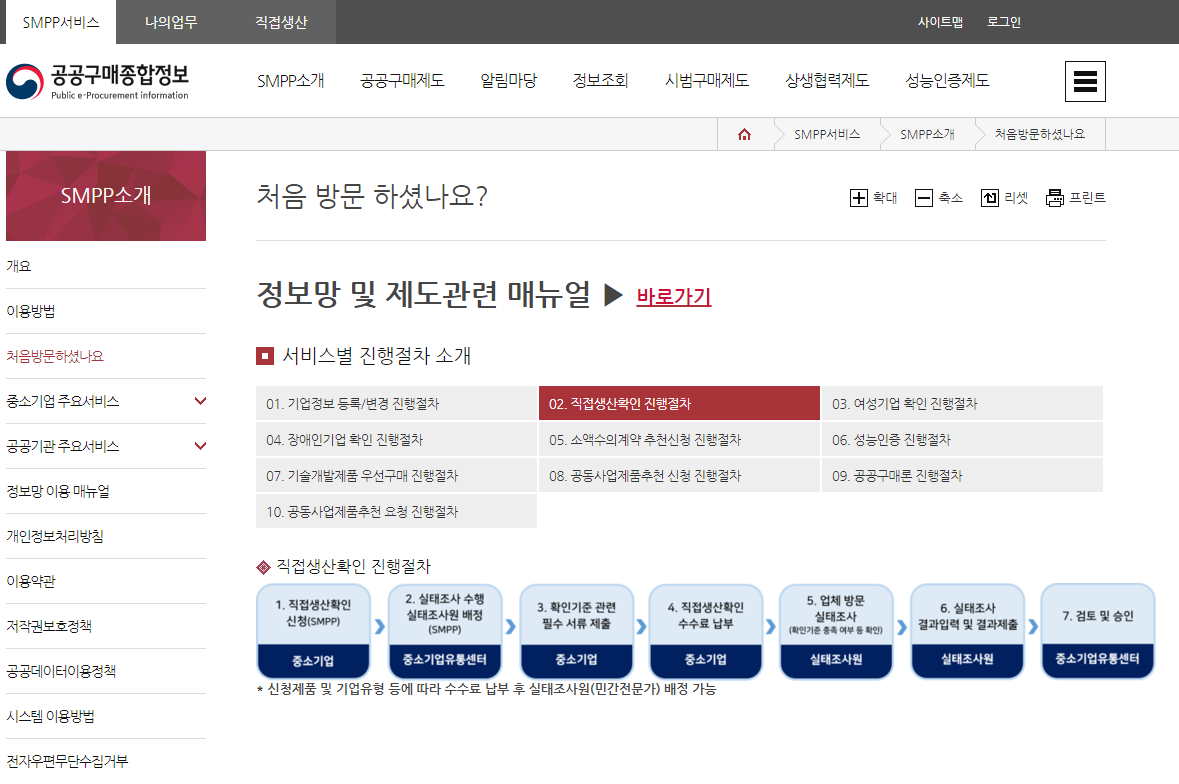Image resolution: width=1179 pixels, height=784 pixels.
Task: Open the 성능인증제도 main menu
Action: pos(947,80)
